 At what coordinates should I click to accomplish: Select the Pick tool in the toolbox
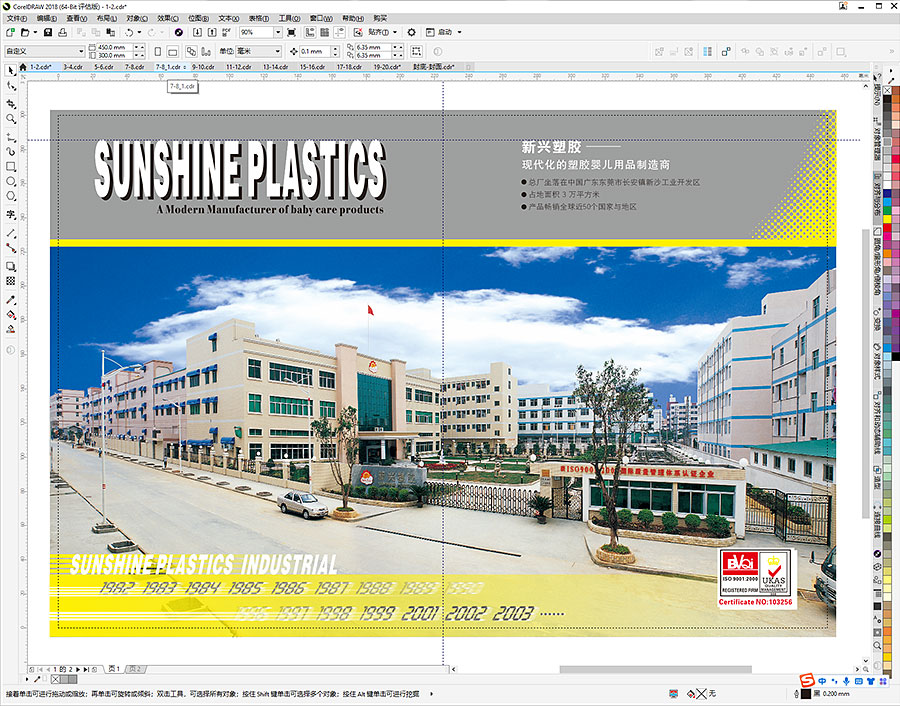coord(11,72)
